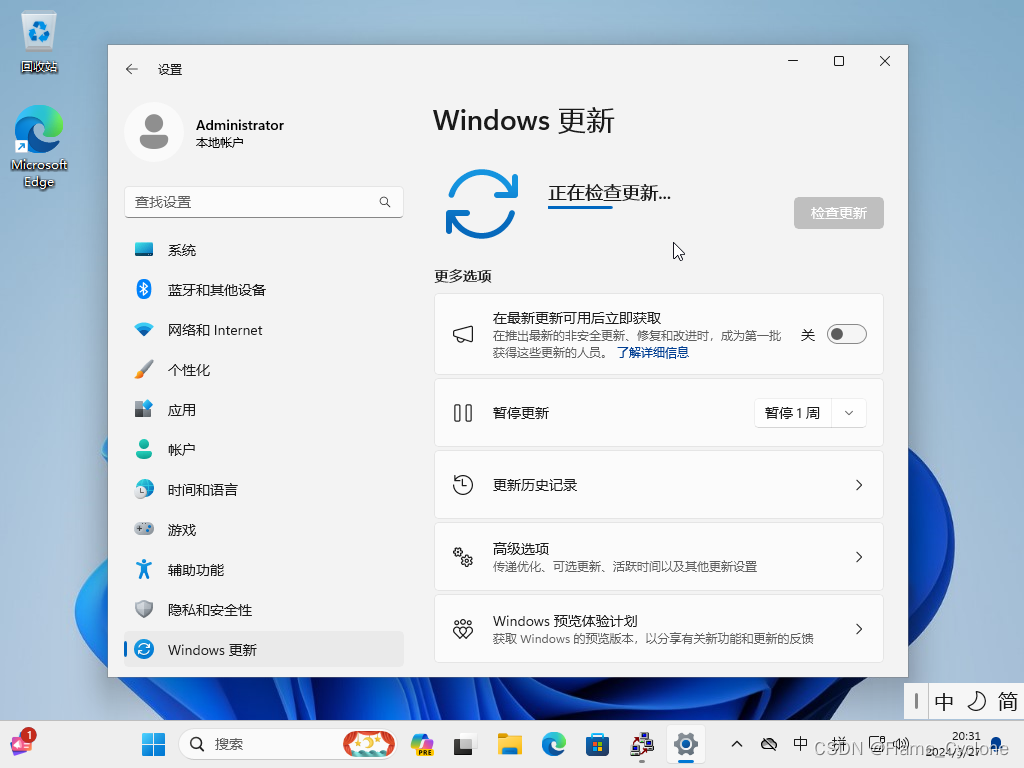
Task: Open 高级选项 chevron
Action: pyautogui.click(x=859, y=557)
